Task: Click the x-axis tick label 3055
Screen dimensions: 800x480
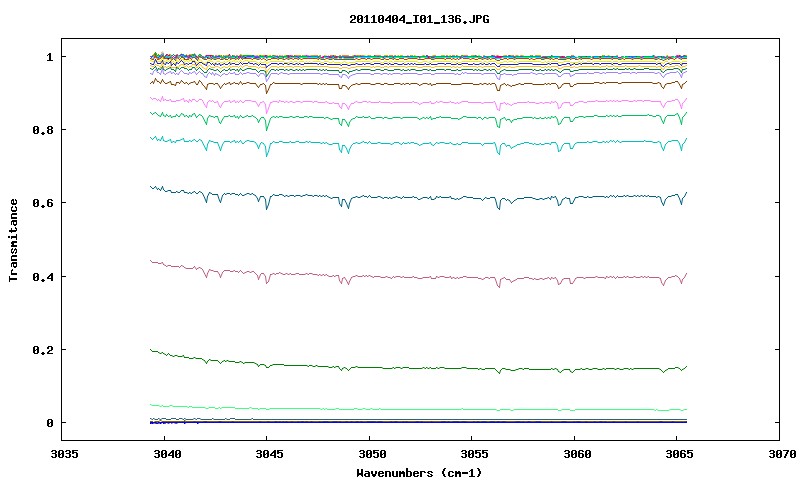Action: click(x=474, y=454)
